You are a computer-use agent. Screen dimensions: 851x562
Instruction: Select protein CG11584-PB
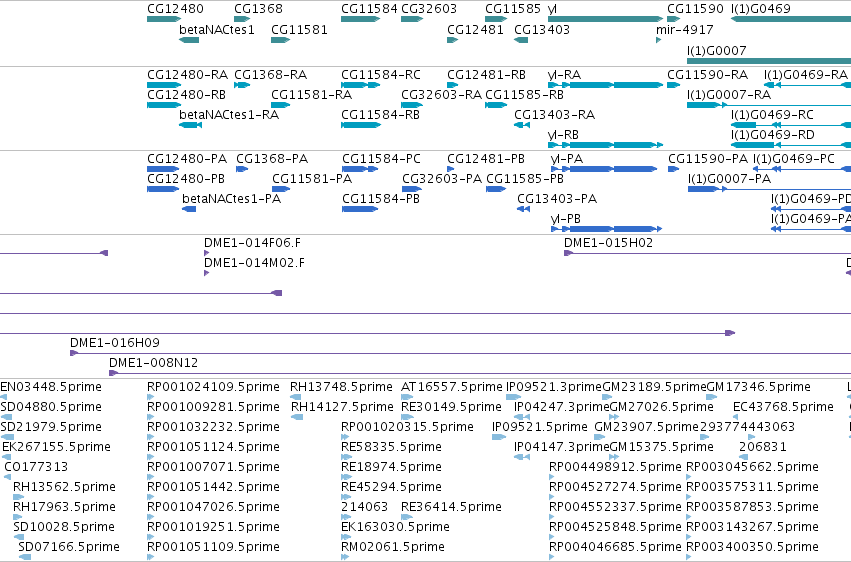[360, 209]
